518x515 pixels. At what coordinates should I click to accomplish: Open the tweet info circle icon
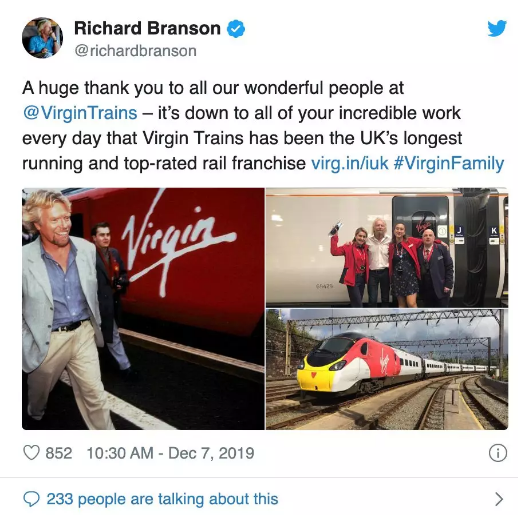pyautogui.click(x=498, y=453)
